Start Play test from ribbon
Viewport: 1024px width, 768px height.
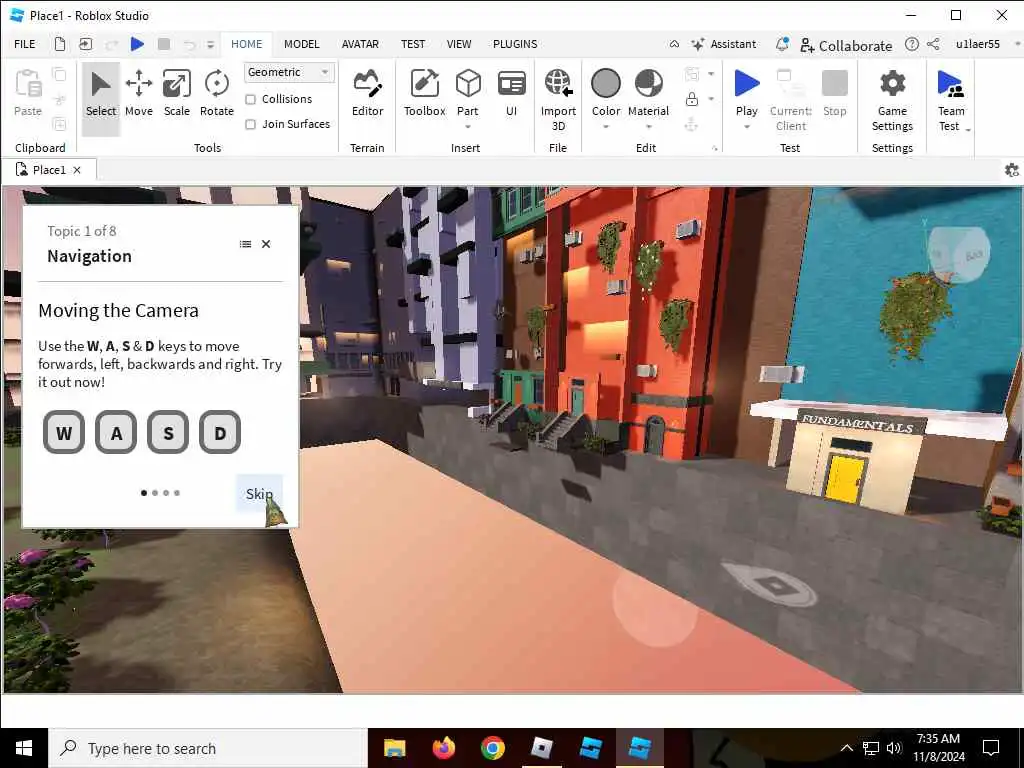point(746,91)
